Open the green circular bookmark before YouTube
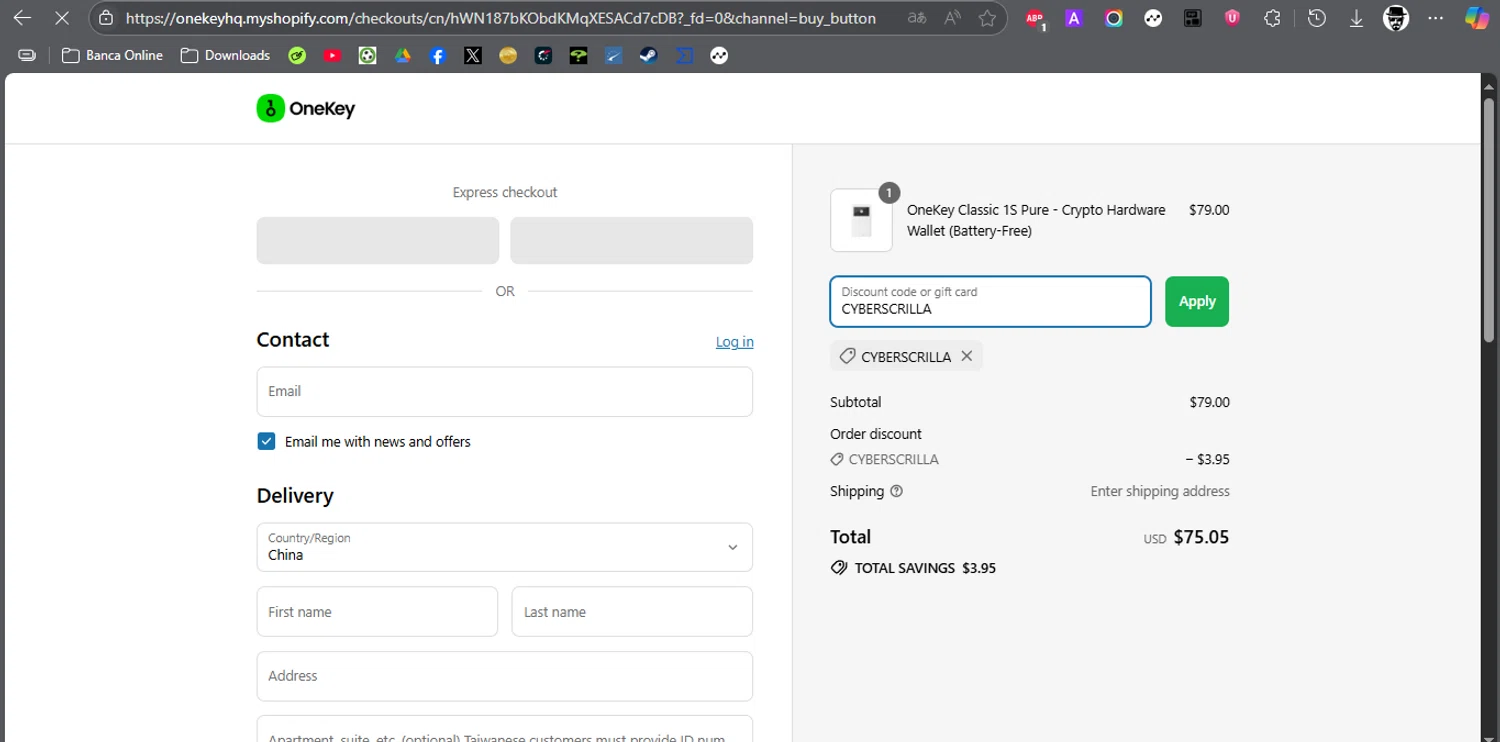This screenshot has width=1500, height=742. pyautogui.click(x=297, y=56)
